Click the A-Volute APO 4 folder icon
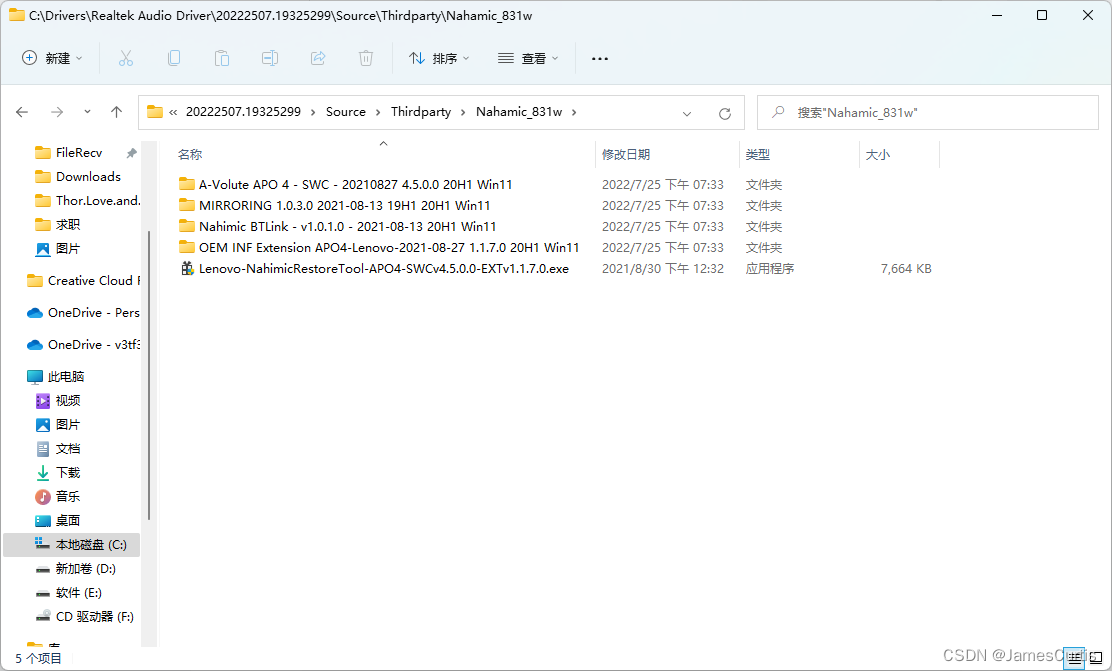 coord(187,184)
